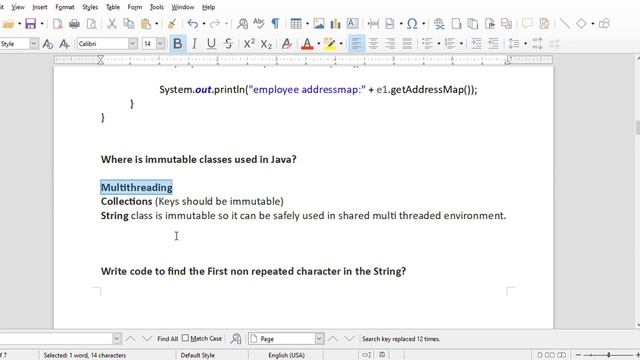Select the diamond basic shape tool
Viewport: 640px width, 360px height.
(x=581, y=24)
